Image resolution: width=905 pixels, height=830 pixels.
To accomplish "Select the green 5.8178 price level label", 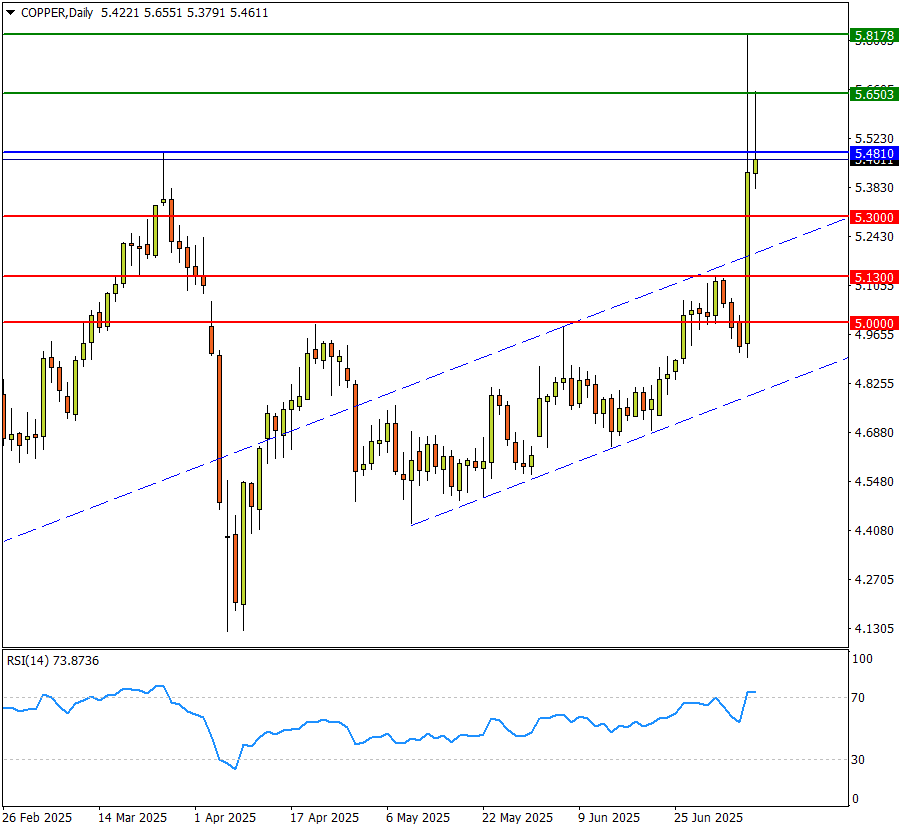I will click(876, 36).
